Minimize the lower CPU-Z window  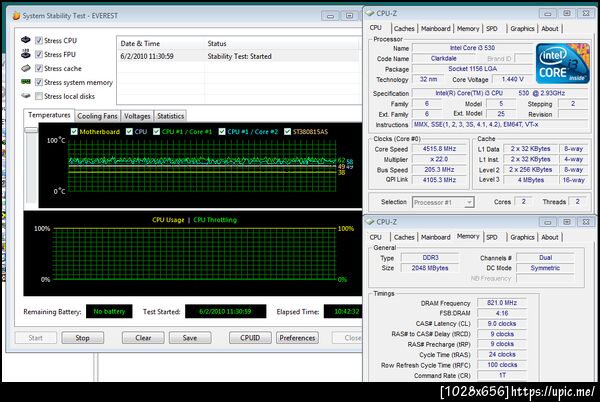click(x=548, y=222)
